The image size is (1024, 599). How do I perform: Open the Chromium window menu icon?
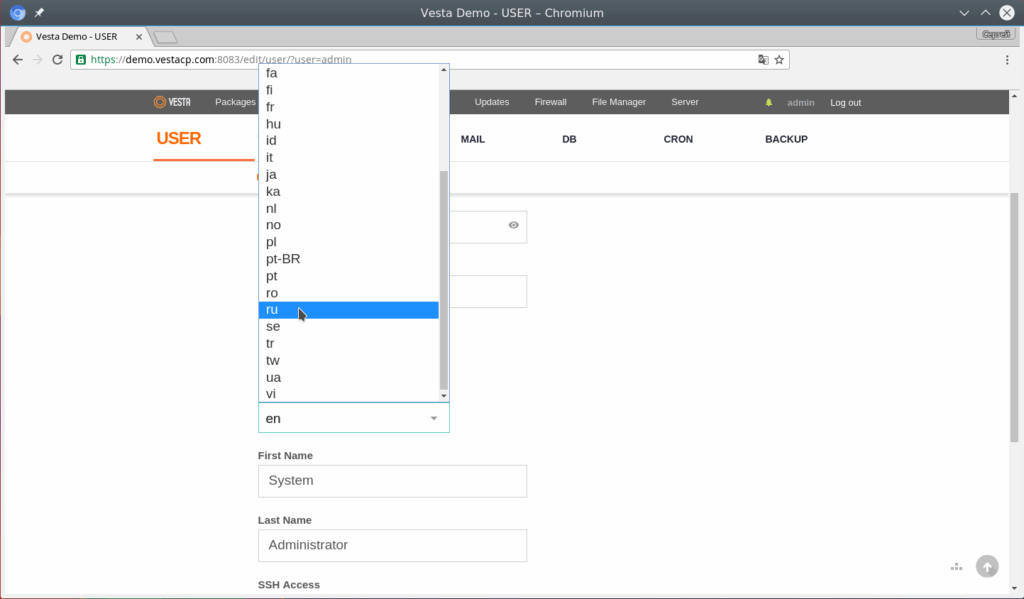pyautogui.click(x=18, y=12)
